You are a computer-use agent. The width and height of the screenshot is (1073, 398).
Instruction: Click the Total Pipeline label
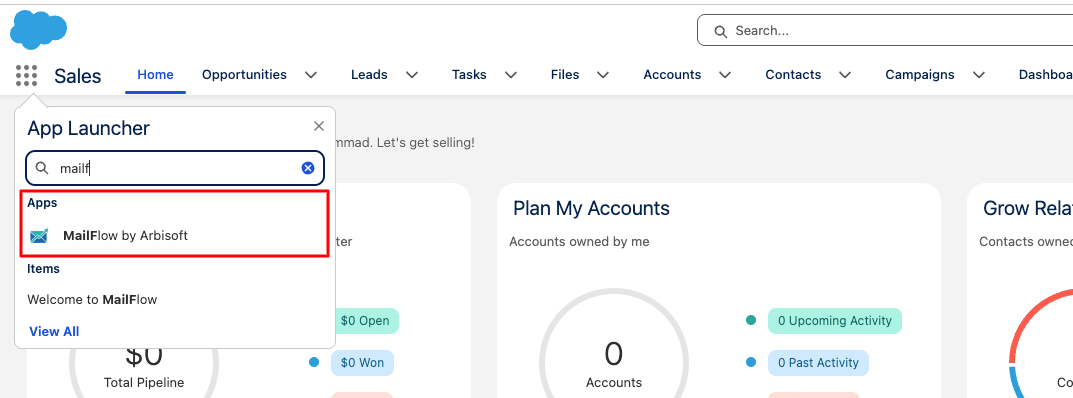(144, 382)
